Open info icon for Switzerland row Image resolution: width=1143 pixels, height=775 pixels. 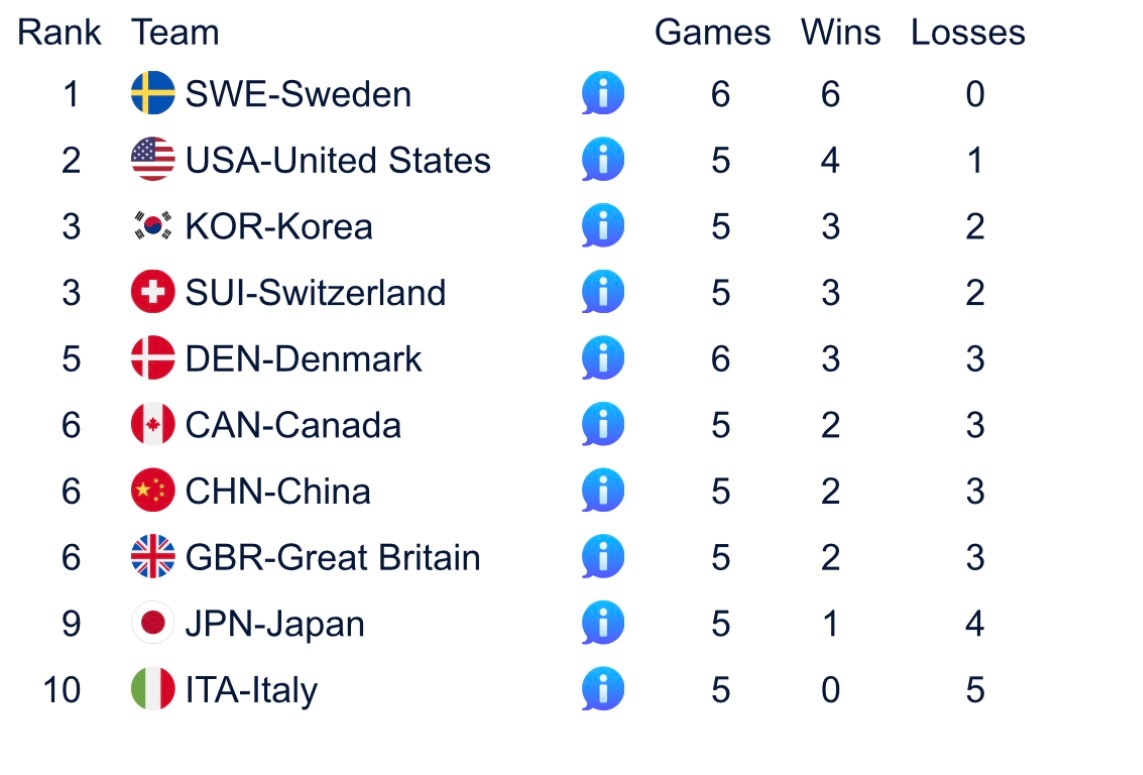tap(603, 292)
